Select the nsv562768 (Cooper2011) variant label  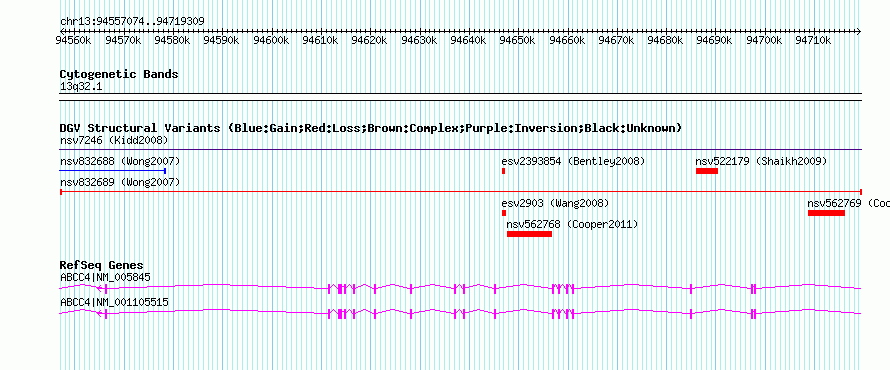coord(572,225)
